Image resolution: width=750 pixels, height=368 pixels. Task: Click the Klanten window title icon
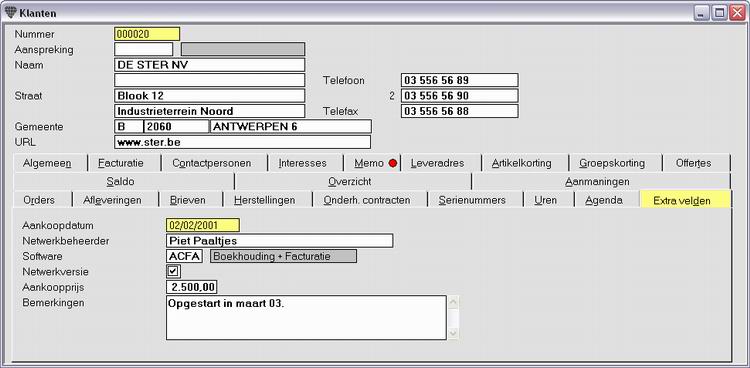10,13
